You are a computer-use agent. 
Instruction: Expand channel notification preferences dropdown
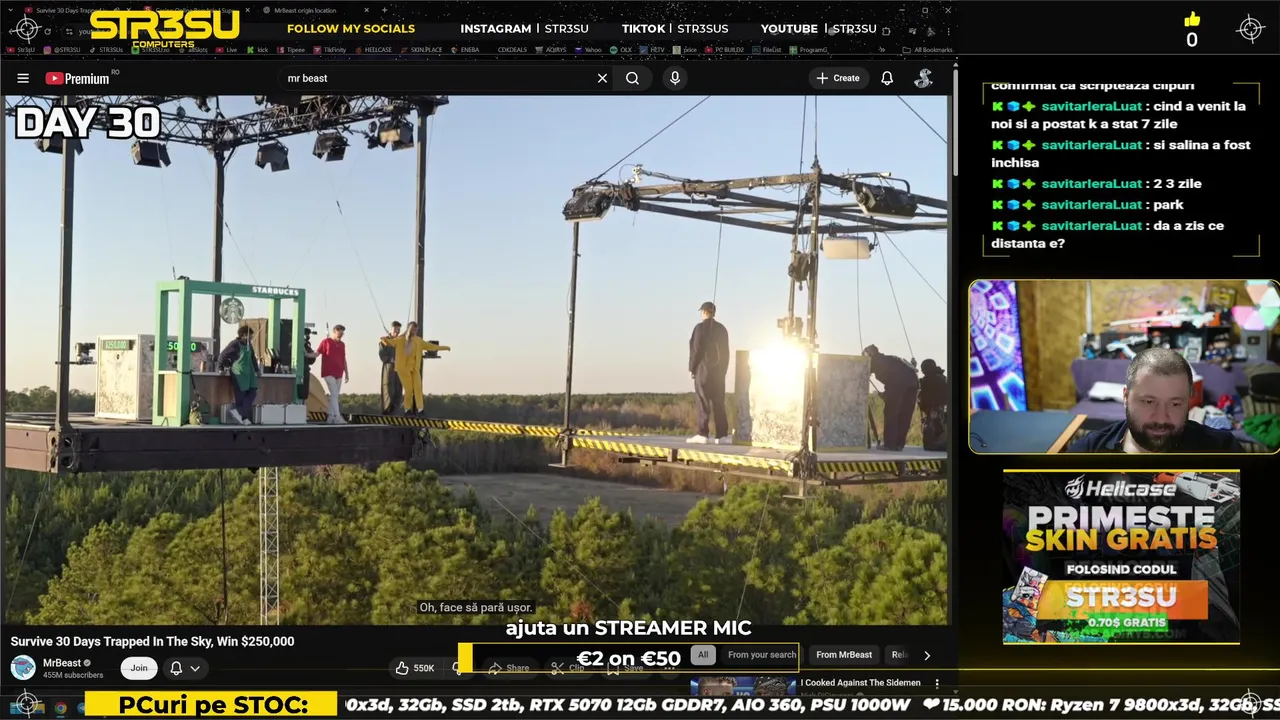(184, 668)
